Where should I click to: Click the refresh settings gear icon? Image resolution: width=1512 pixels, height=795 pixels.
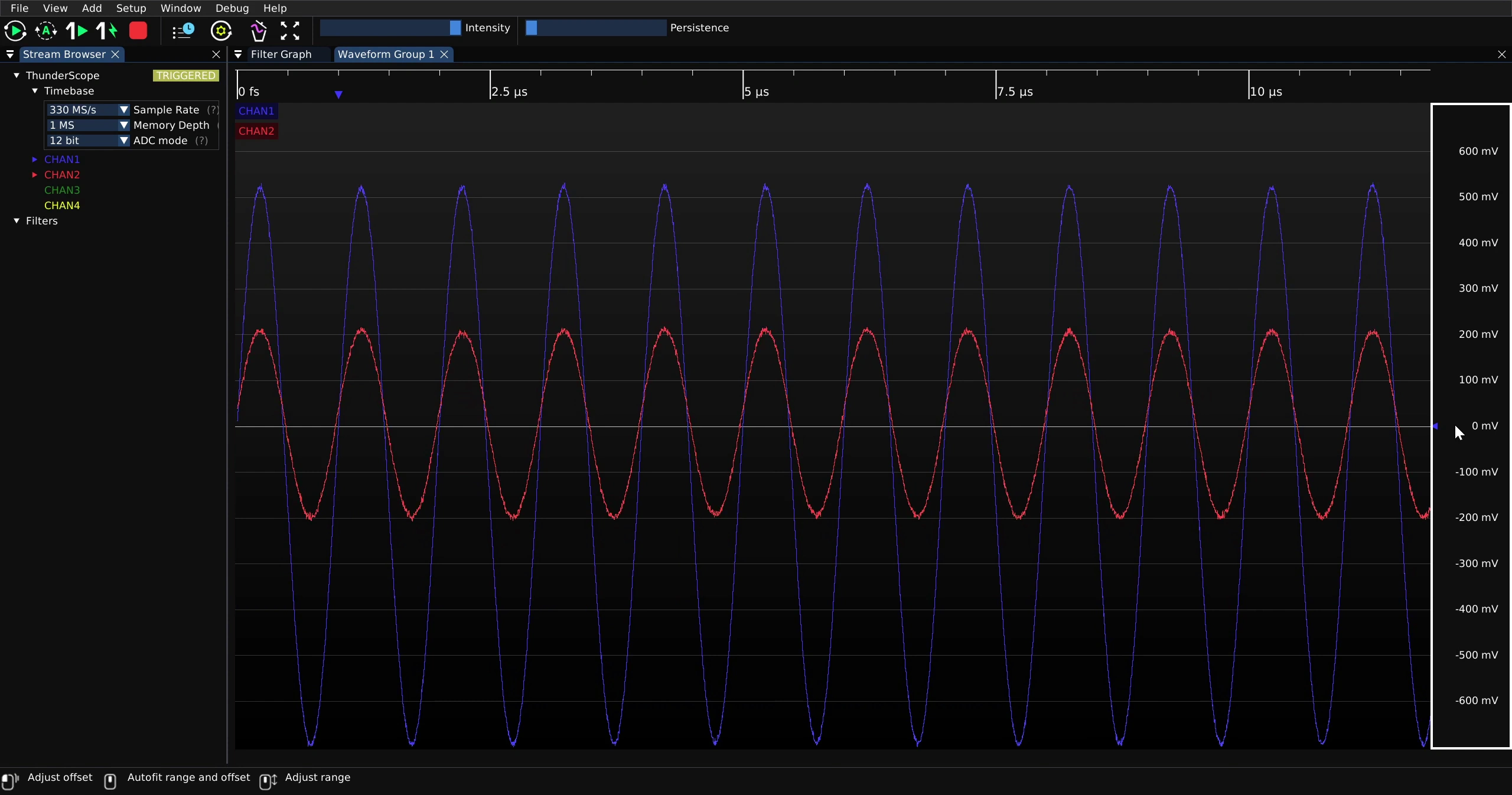[221, 31]
